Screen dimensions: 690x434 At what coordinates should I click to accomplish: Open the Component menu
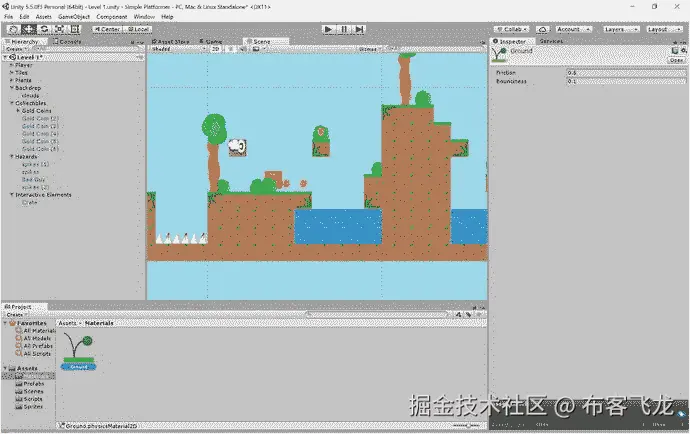click(112, 17)
